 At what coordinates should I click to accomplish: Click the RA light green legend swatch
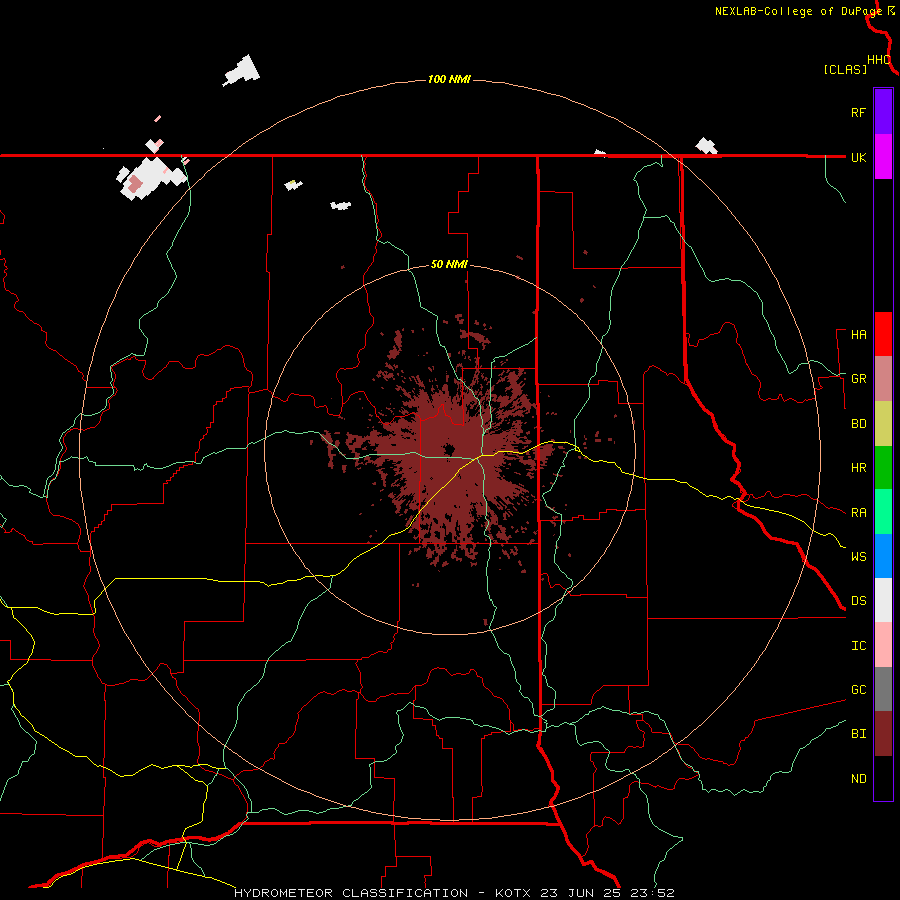(x=883, y=512)
